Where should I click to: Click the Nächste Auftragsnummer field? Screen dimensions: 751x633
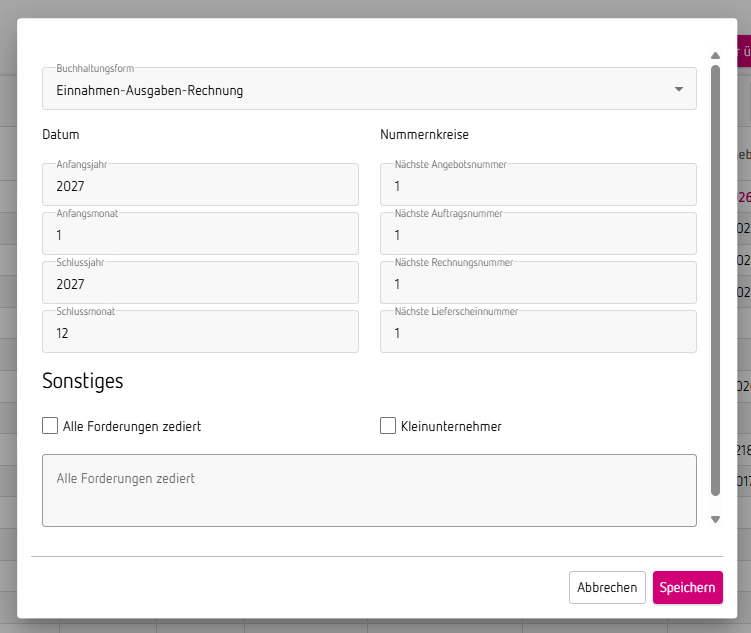coord(538,235)
